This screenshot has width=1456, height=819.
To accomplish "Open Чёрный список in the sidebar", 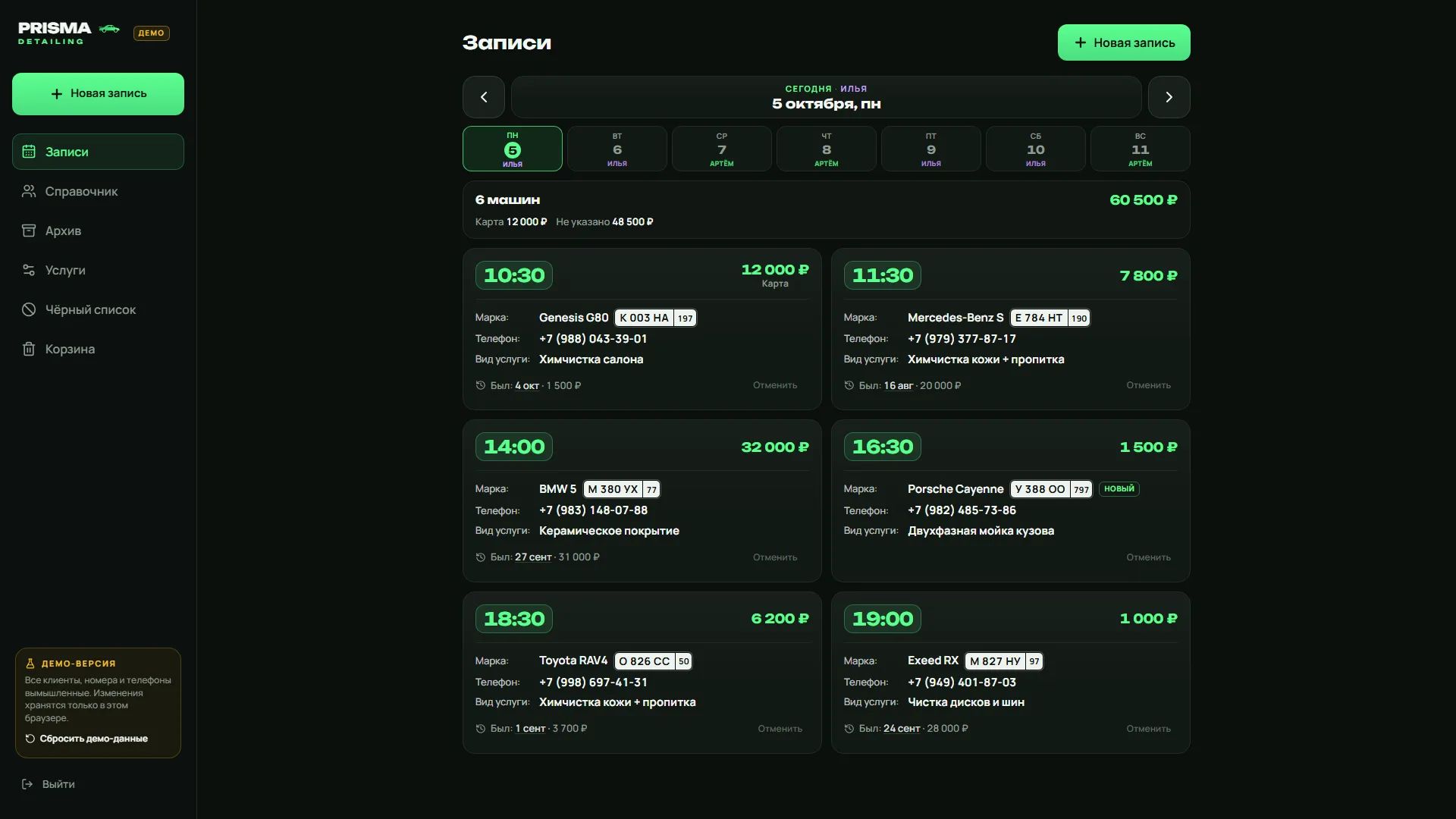I will tap(98, 309).
